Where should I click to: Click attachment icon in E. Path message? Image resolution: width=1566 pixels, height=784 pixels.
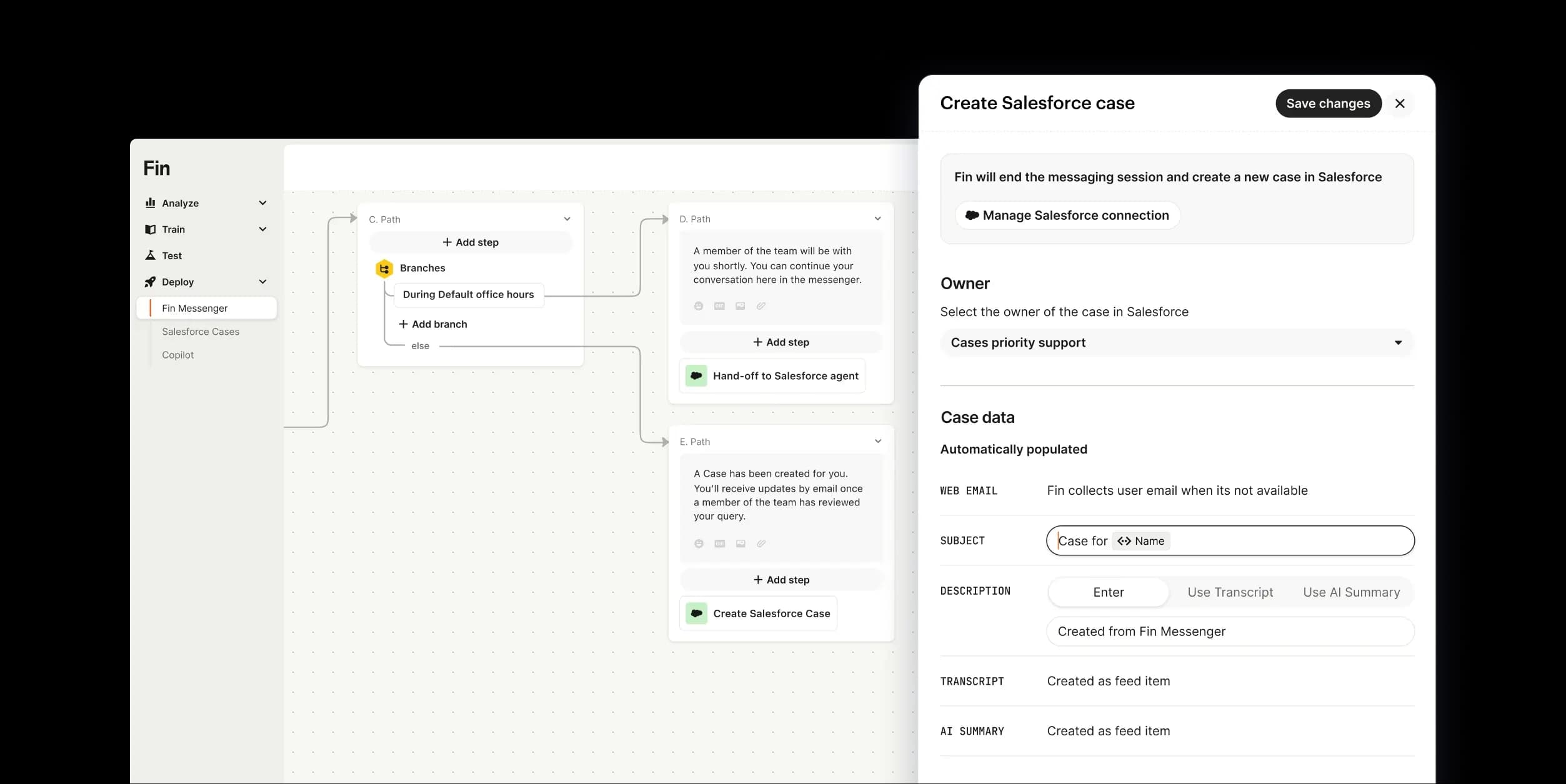point(761,543)
